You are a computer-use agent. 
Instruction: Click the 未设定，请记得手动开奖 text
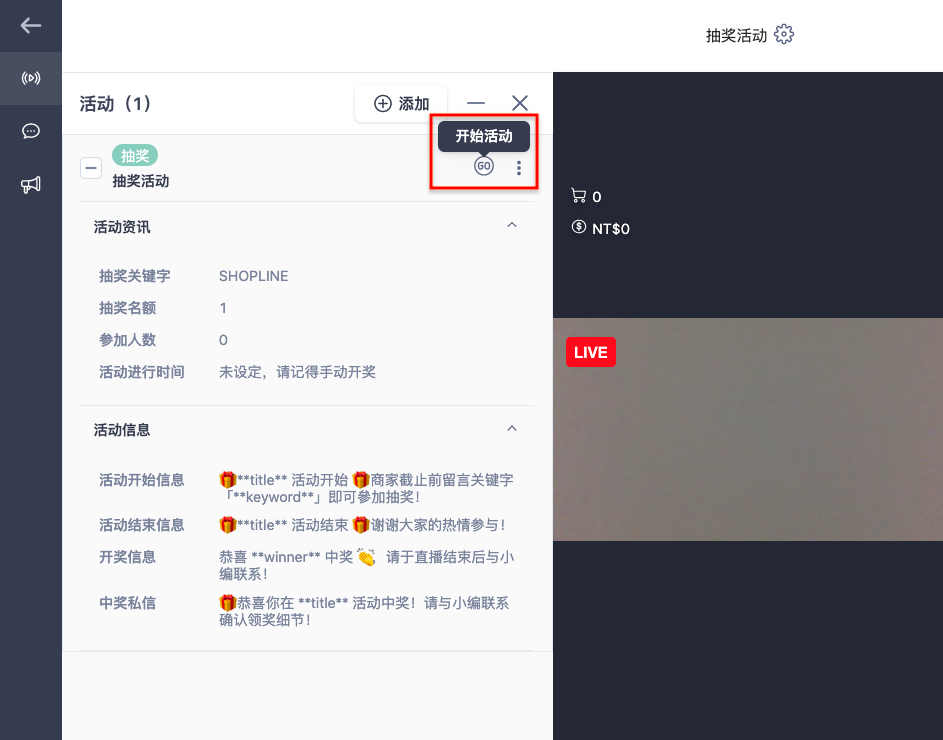pos(297,372)
